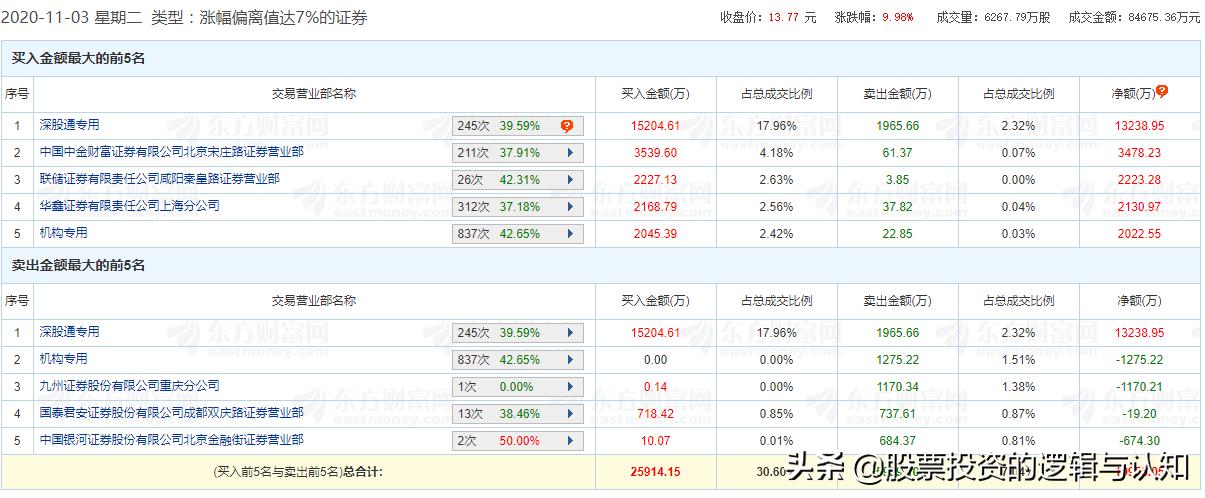Screen dimensions: 1205x498
Task: Open 华鑫证券有限责任公司上海分公司 link
Action: [129, 206]
